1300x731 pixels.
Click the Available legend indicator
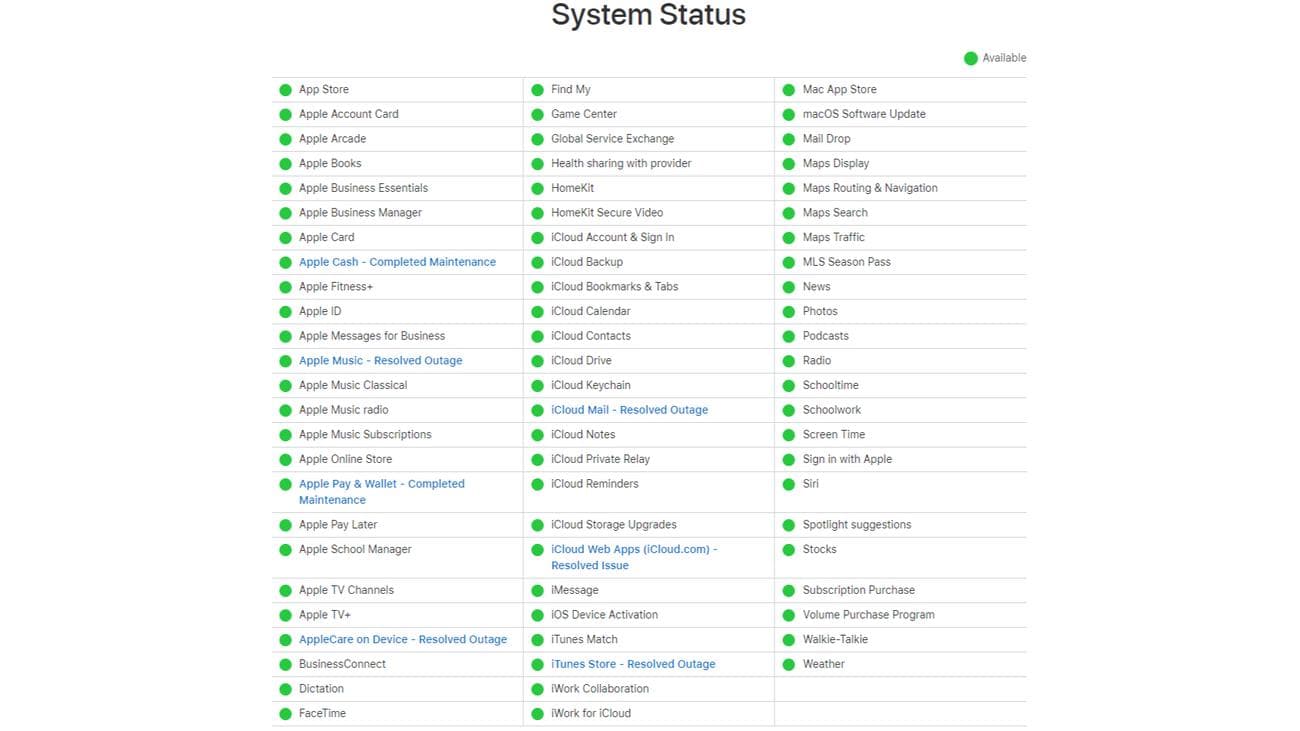969,58
